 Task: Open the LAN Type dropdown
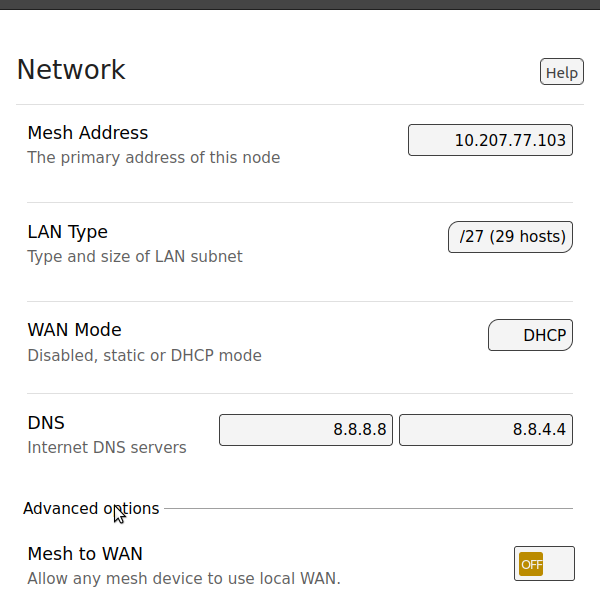tap(510, 237)
